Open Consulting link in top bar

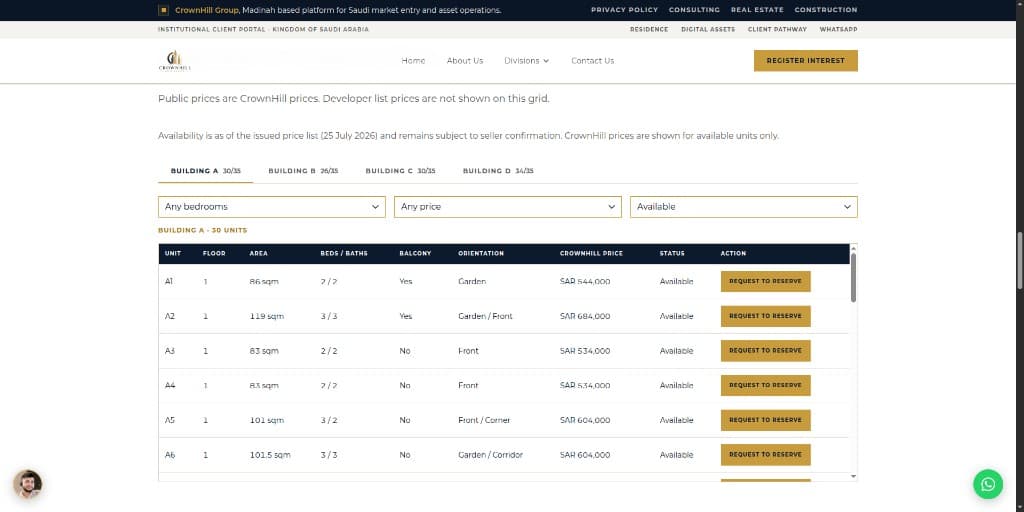tap(694, 10)
